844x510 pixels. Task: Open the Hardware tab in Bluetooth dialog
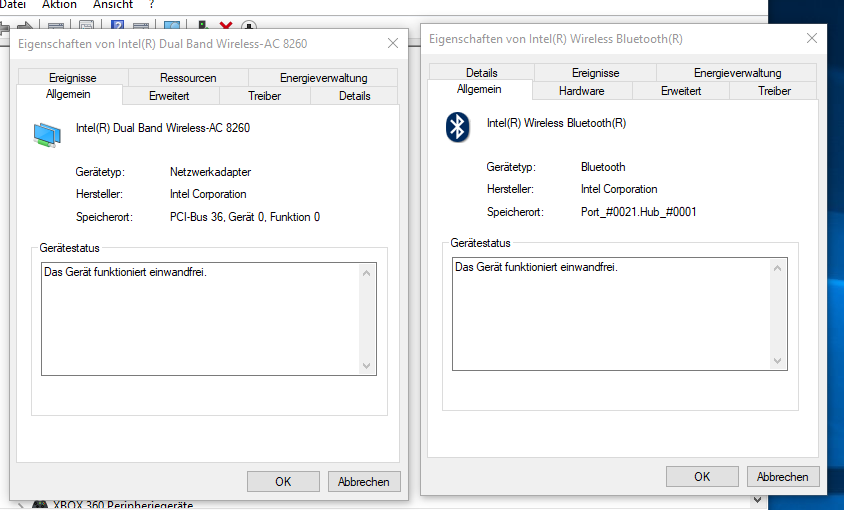[581, 91]
